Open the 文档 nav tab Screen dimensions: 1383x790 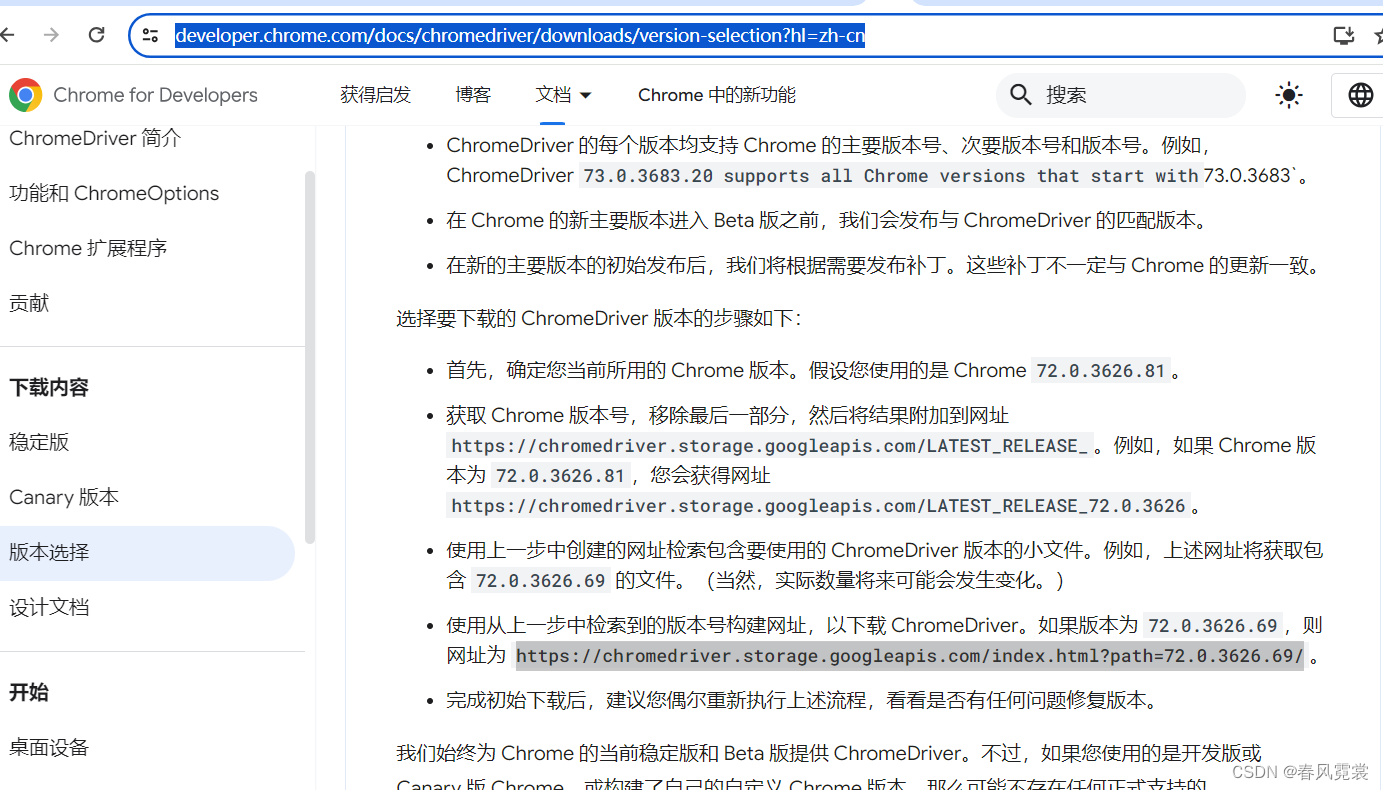click(553, 95)
